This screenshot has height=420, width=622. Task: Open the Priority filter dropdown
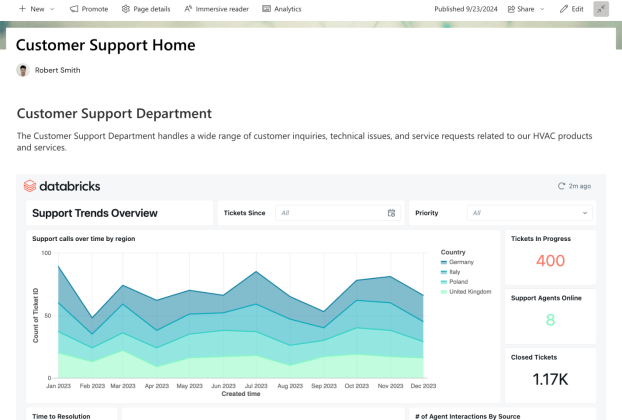click(530, 213)
